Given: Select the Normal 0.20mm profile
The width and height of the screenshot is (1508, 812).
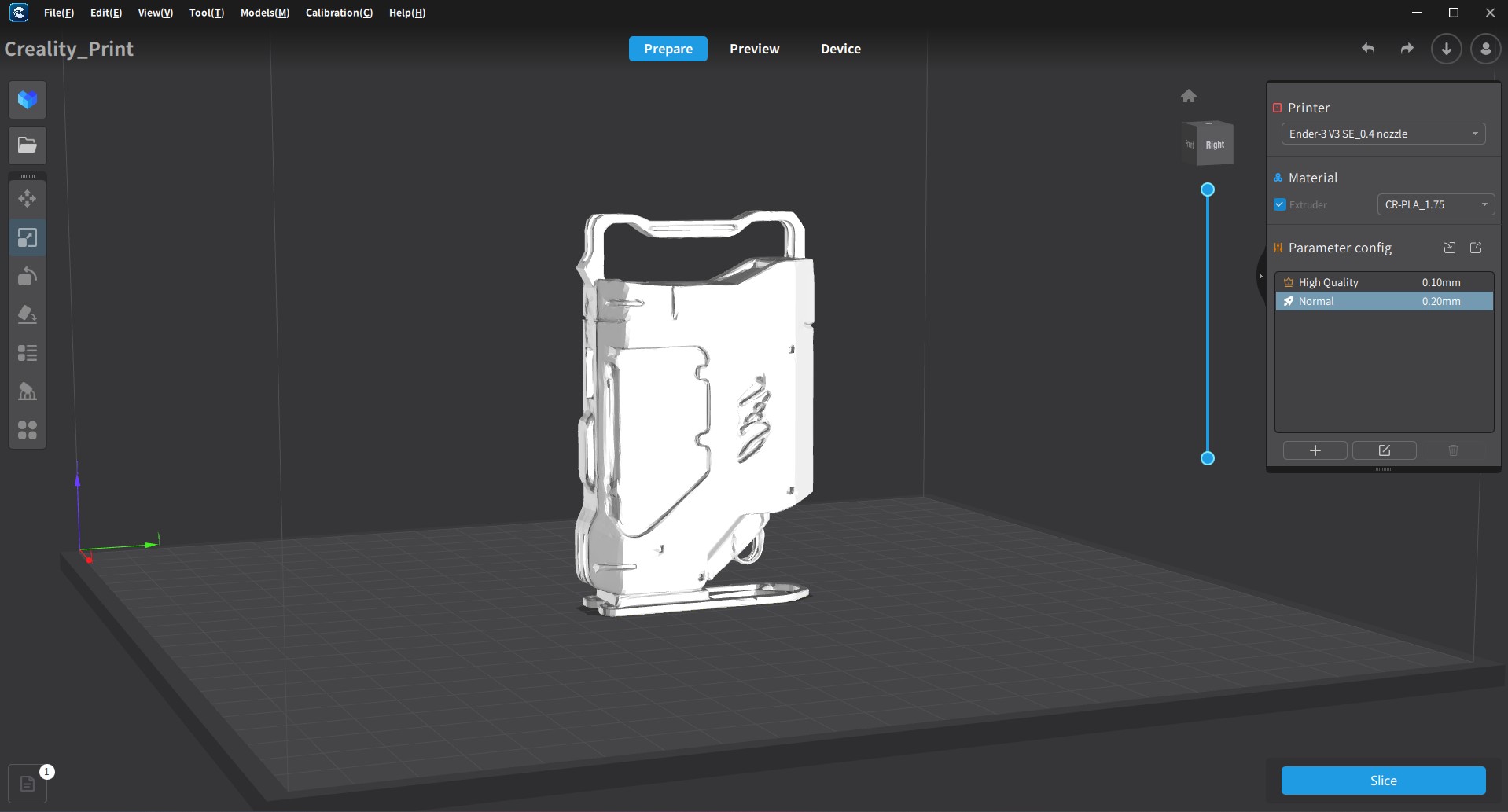Looking at the screenshot, I should coord(1384,301).
